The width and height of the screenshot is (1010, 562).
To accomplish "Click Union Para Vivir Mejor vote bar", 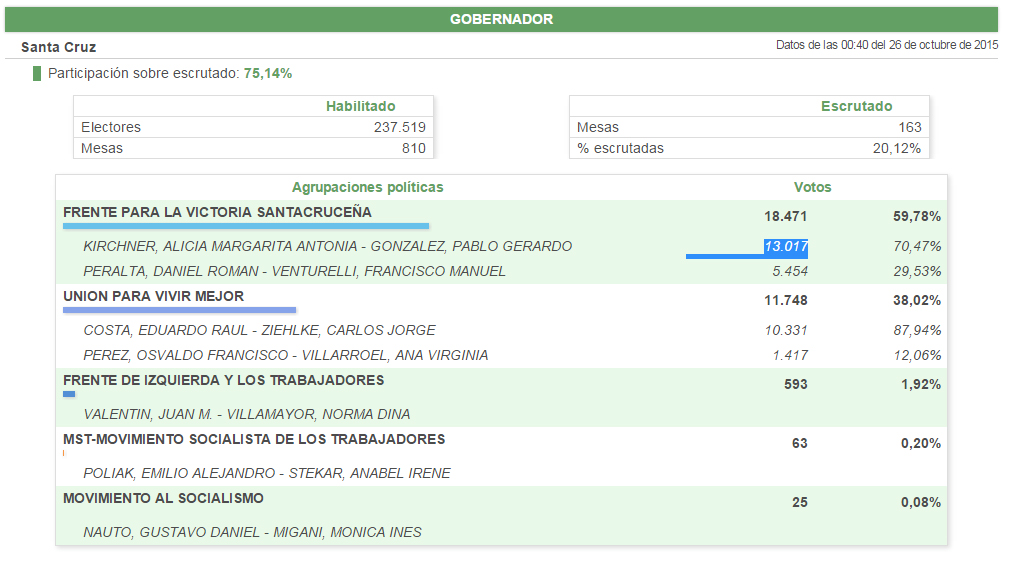I will click(x=180, y=310).
